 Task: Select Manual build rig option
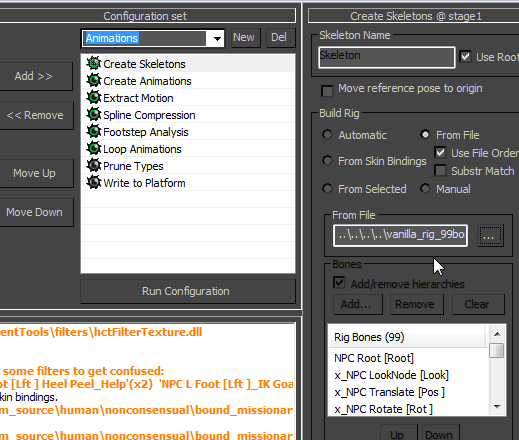click(x=425, y=188)
